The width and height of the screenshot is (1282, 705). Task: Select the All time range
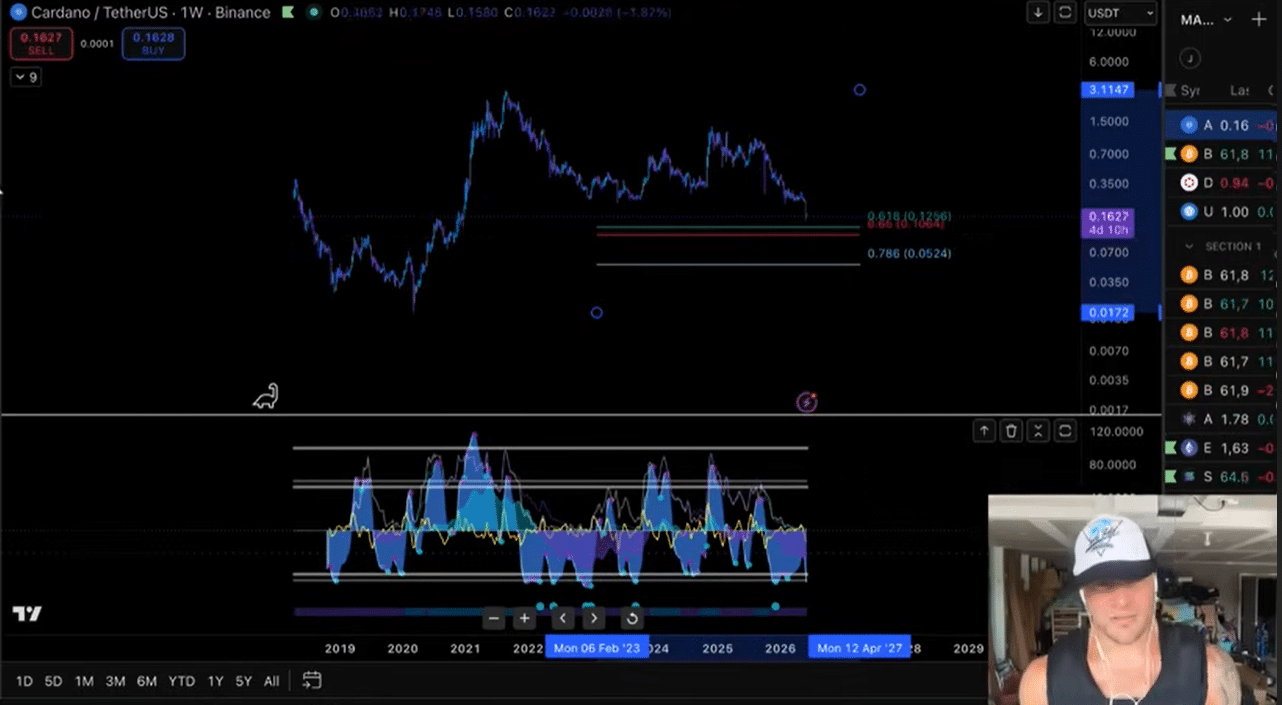coord(271,681)
